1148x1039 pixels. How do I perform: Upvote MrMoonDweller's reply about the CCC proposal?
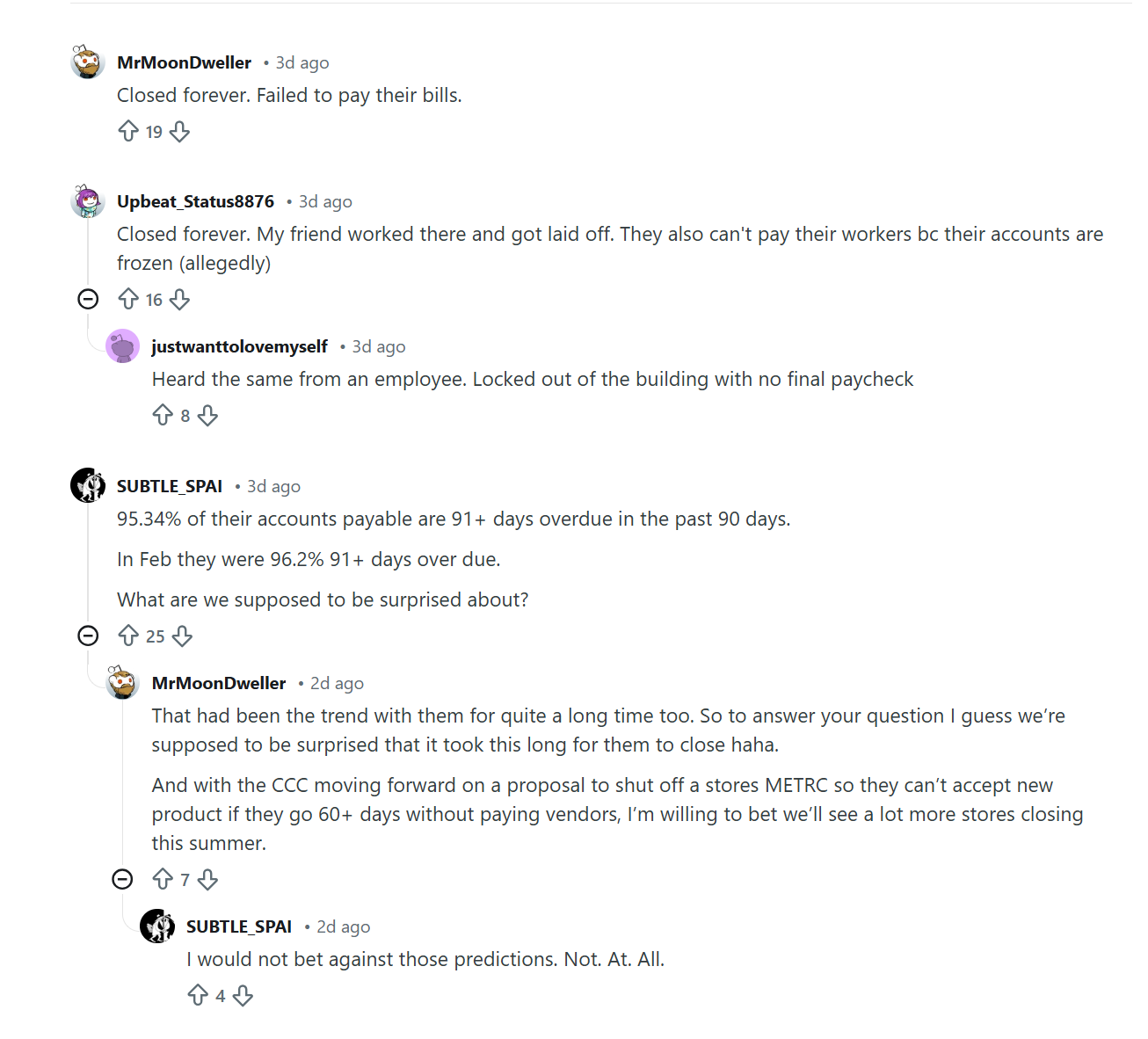(163, 880)
